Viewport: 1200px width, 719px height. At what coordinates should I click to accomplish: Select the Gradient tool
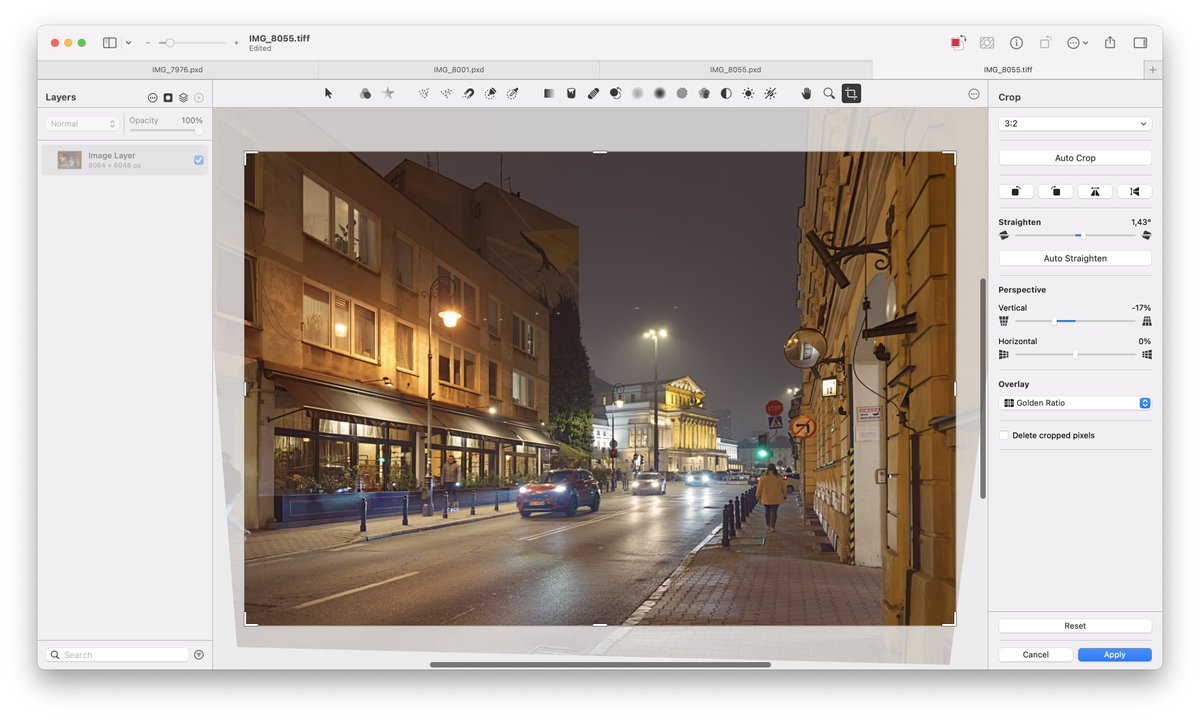[x=549, y=93]
